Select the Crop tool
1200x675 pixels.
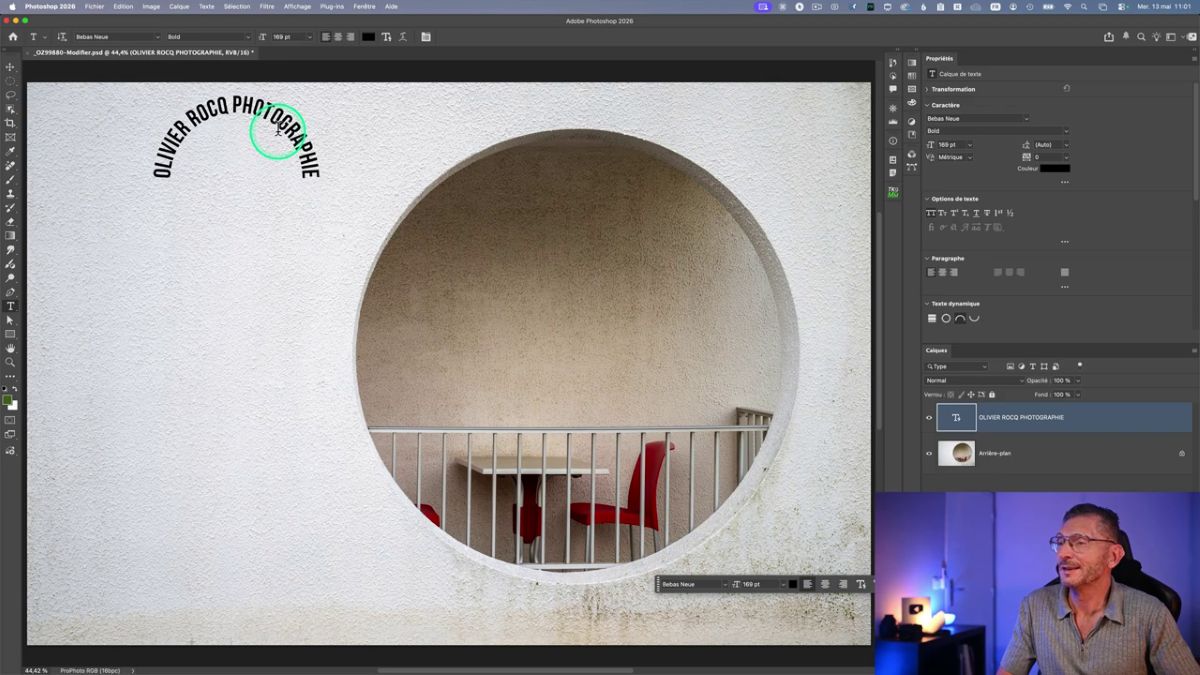(x=10, y=123)
